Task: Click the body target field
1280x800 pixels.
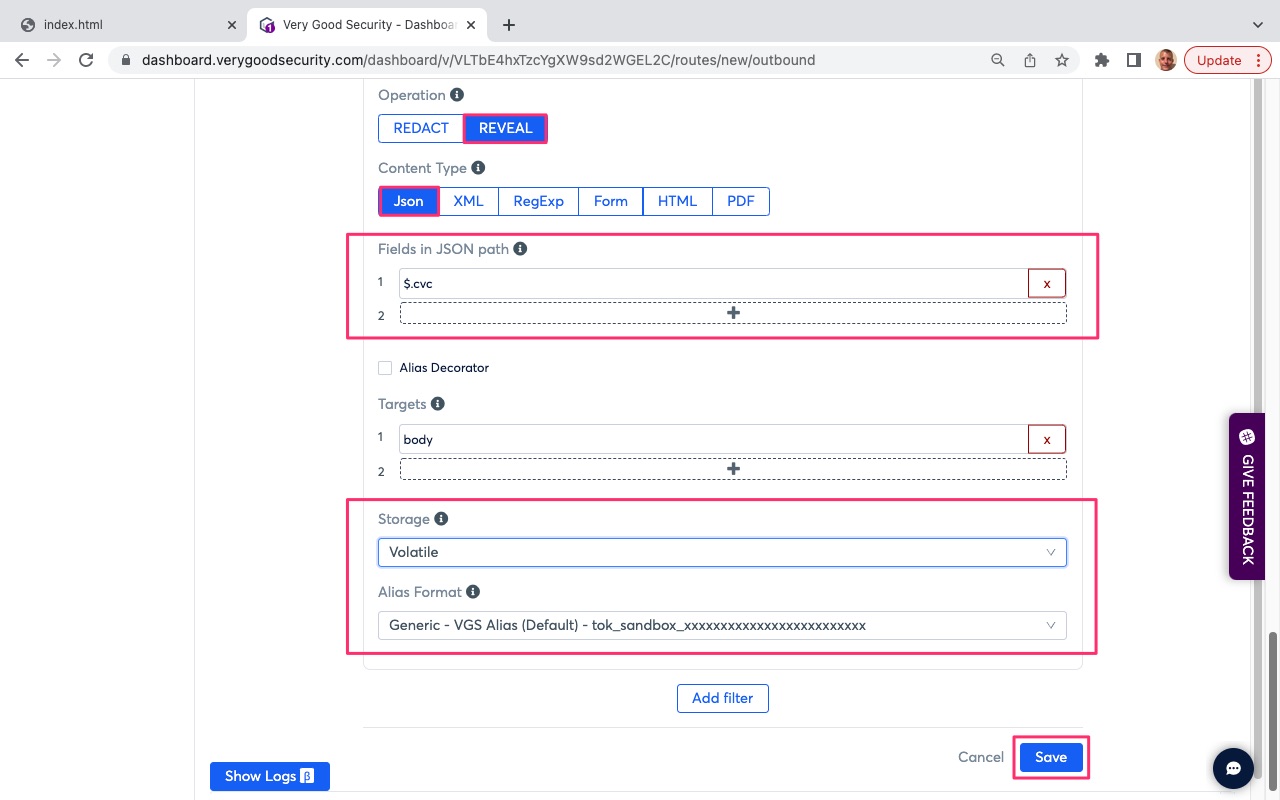Action: [x=713, y=439]
